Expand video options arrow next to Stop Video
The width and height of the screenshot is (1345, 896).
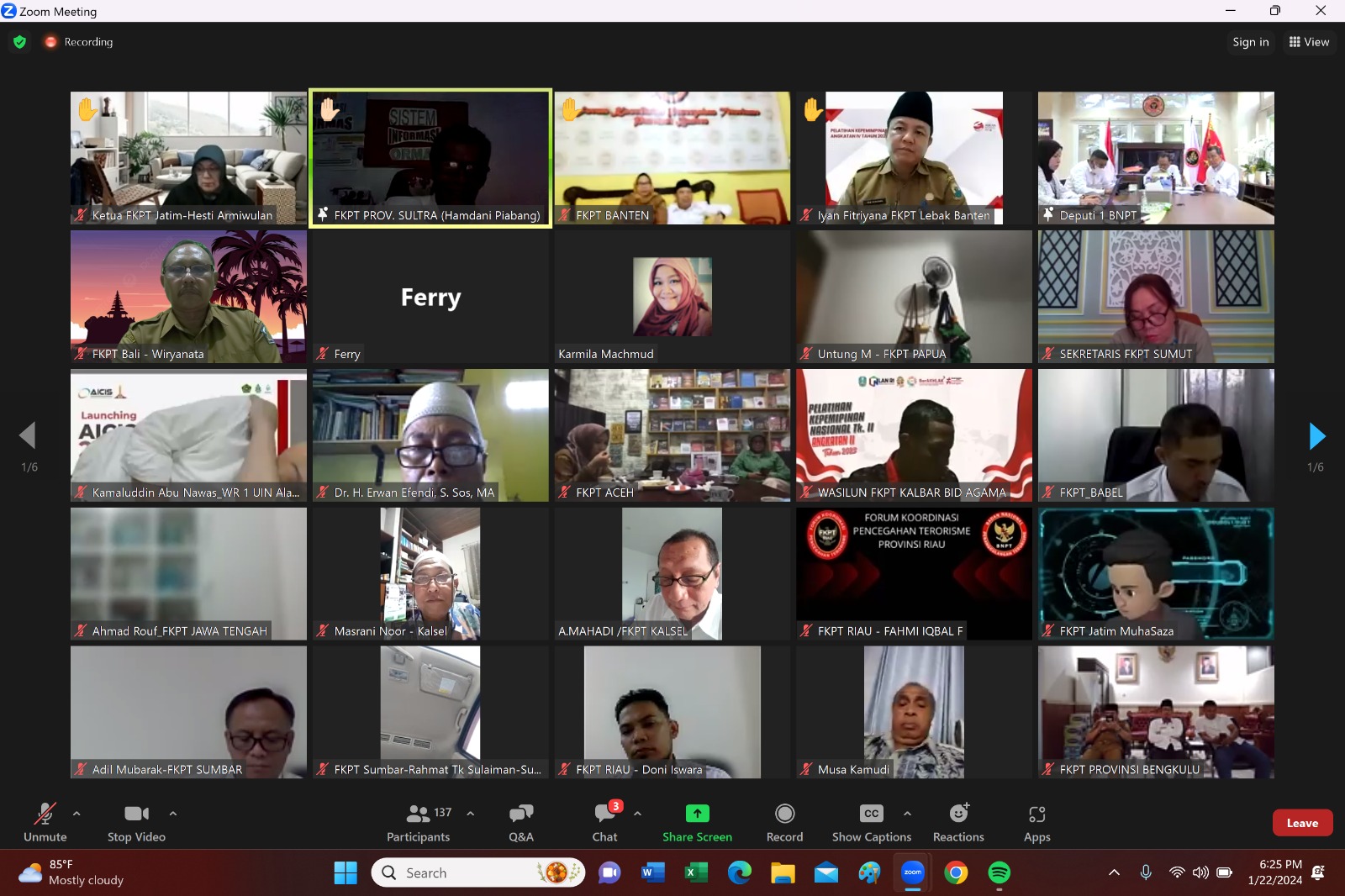click(x=173, y=814)
